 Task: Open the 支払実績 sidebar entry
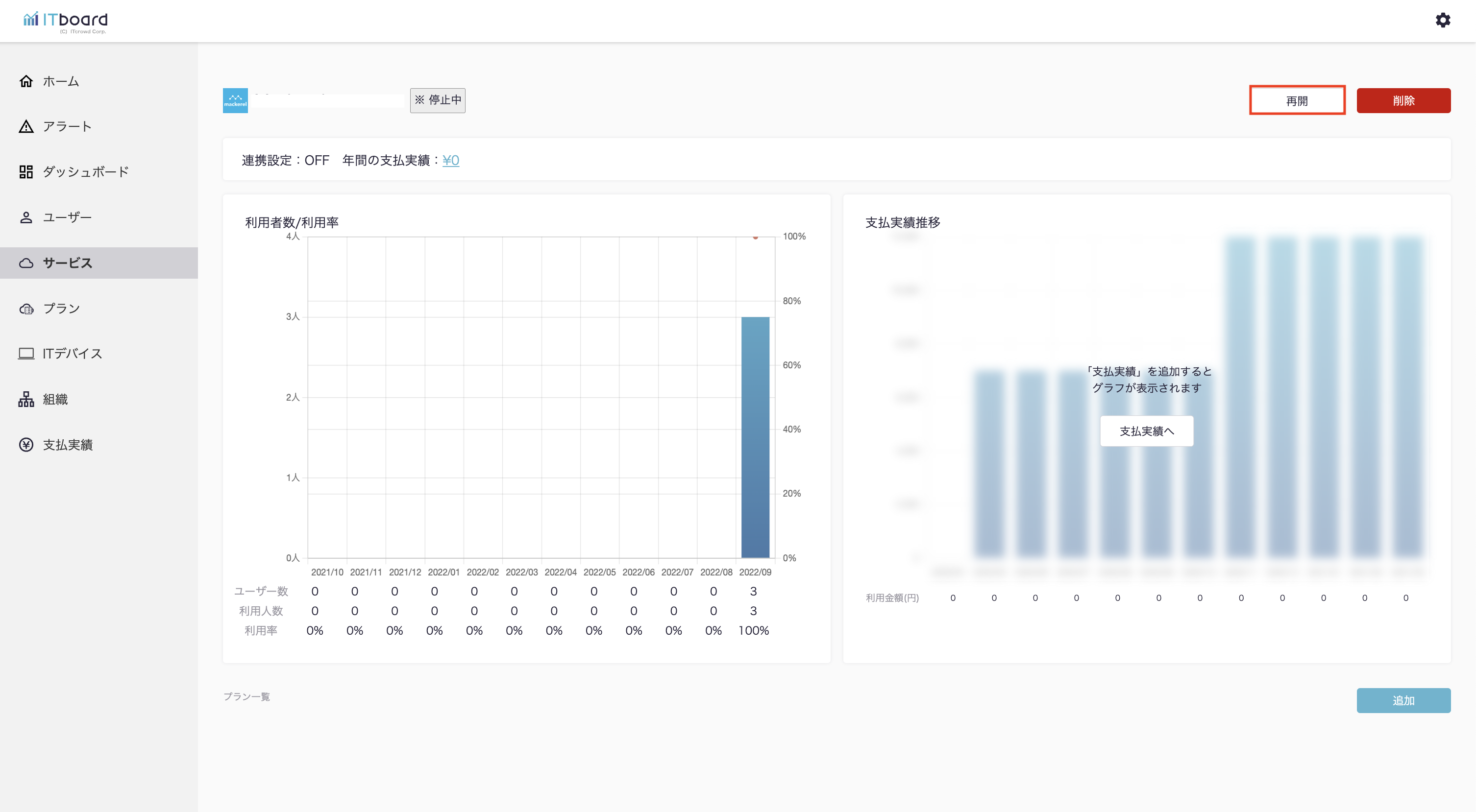68,445
